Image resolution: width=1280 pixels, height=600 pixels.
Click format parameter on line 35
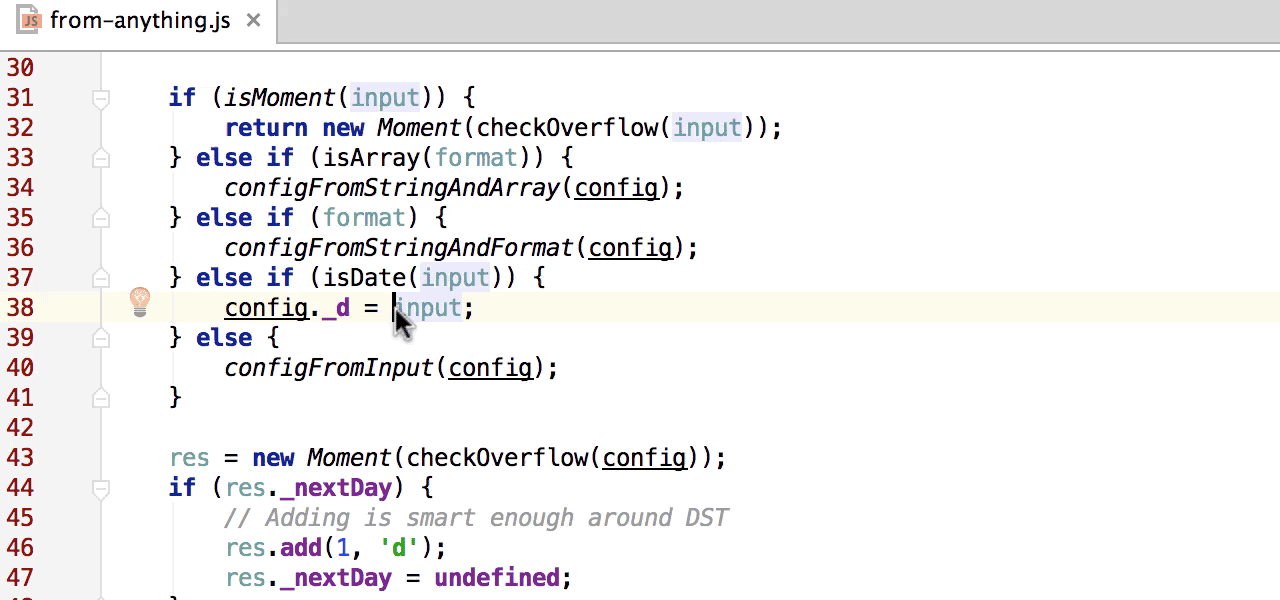tap(364, 218)
